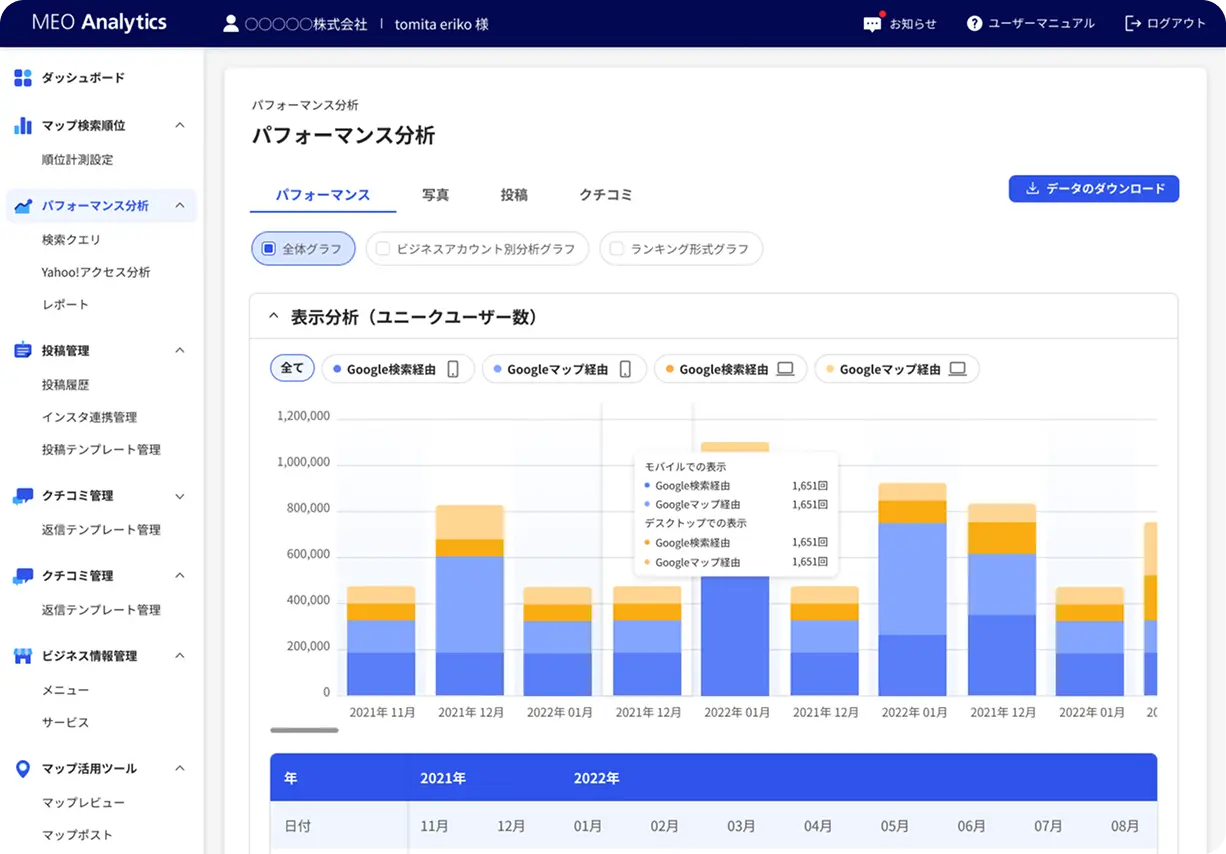
Task: Click the ダッシュボード grid icon
Action: pos(23,78)
